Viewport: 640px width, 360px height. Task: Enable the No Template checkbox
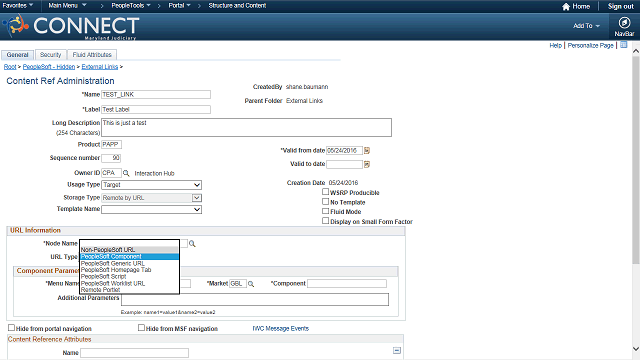[x=325, y=201]
